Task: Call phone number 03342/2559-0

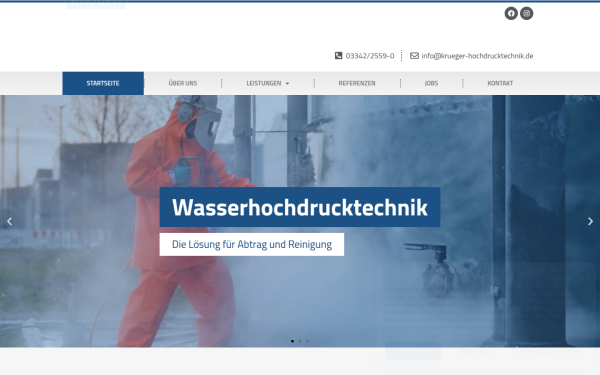Action: point(370,56)
